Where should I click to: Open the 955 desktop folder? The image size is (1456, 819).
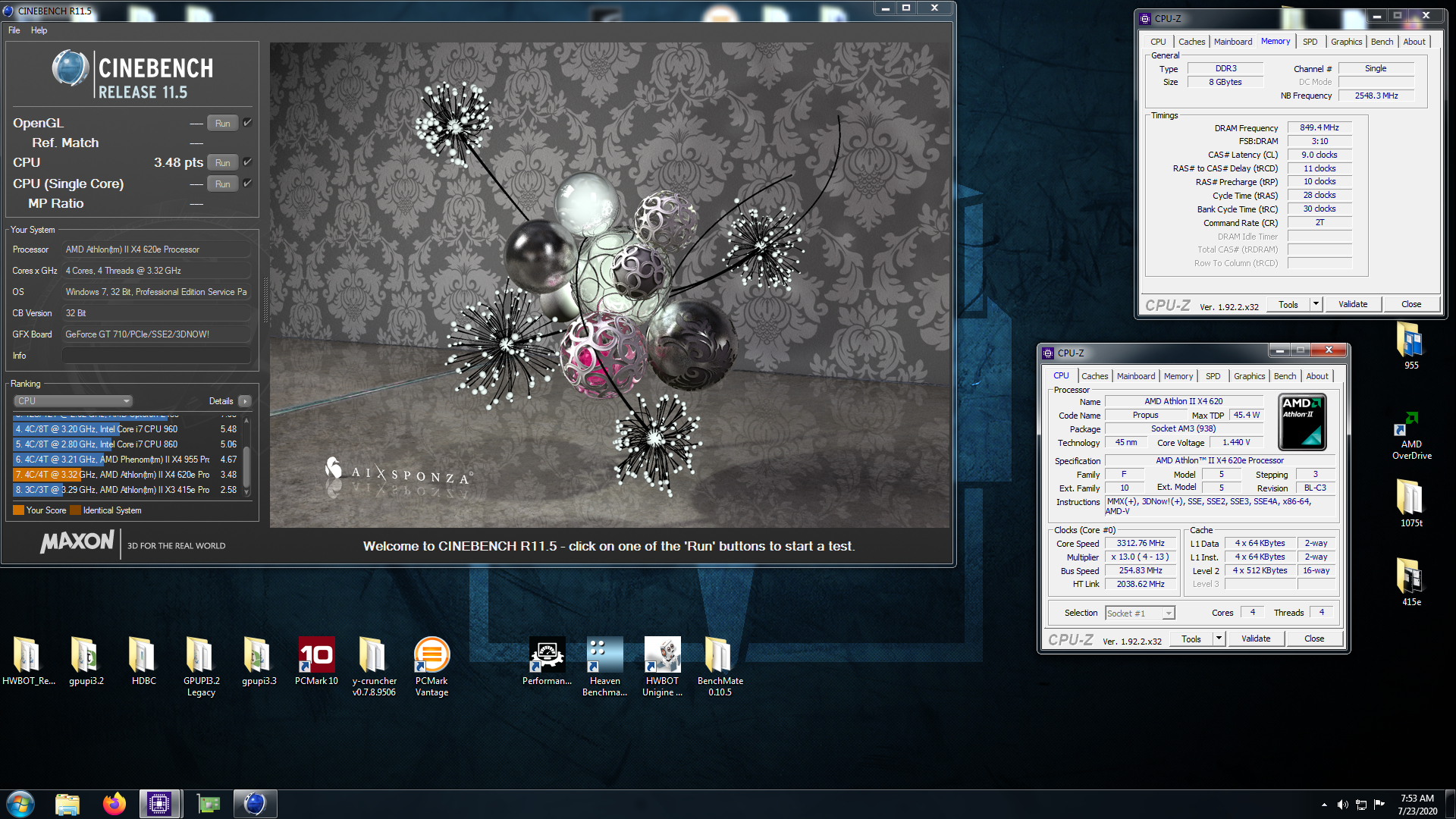point(1410,346)
